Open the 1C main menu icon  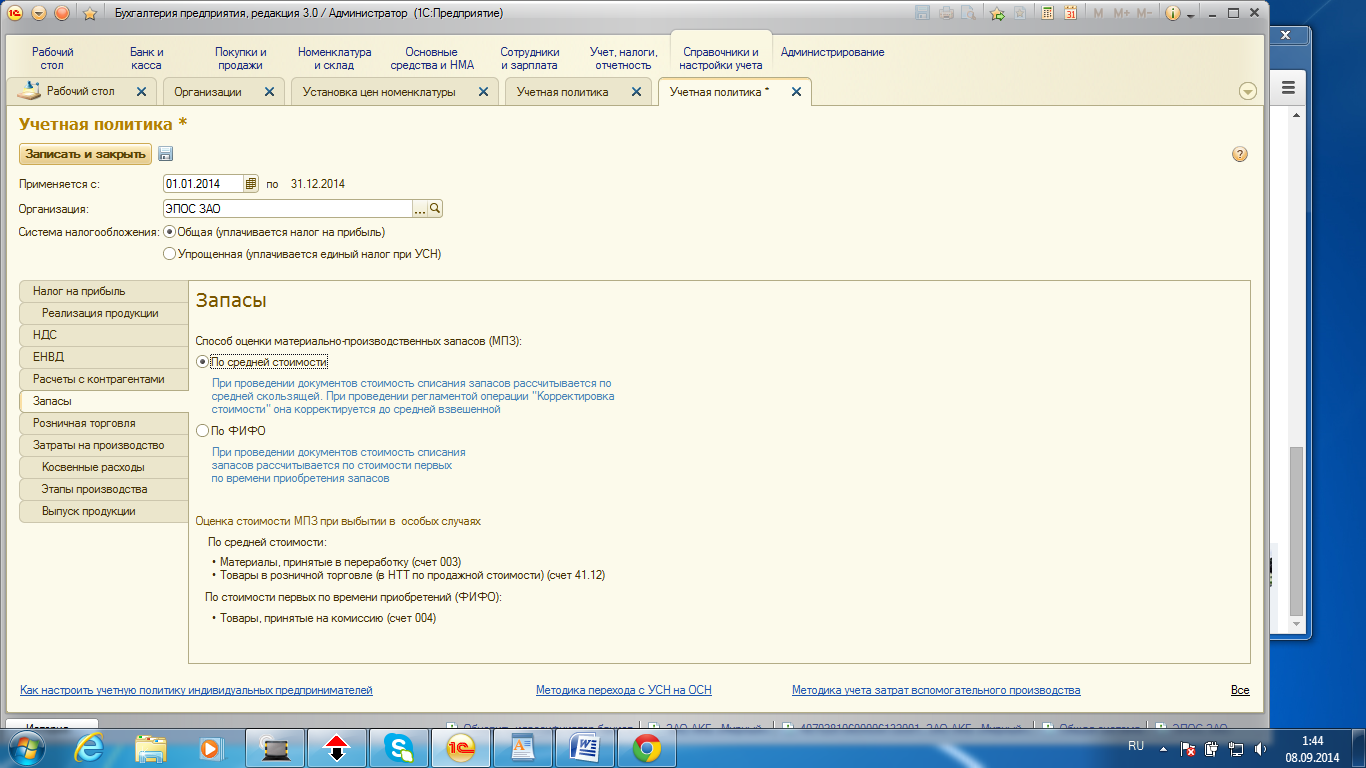coord(15,13)
